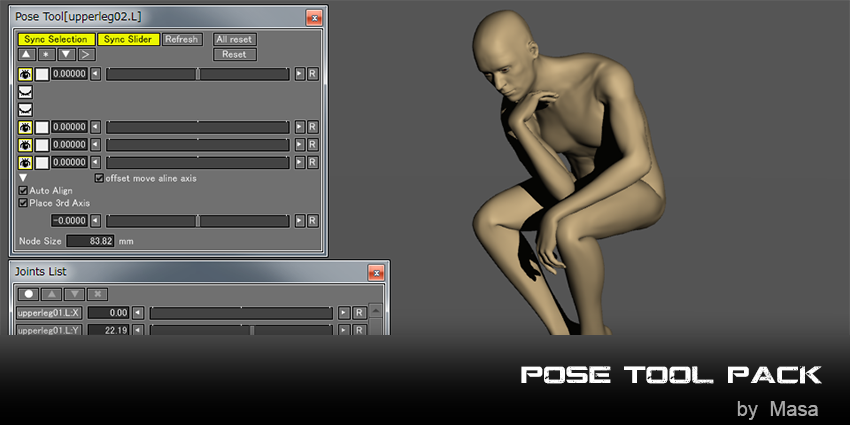Toggle the eye icon in the fourth slider row

pyautogui.click(x=25, y=163)
